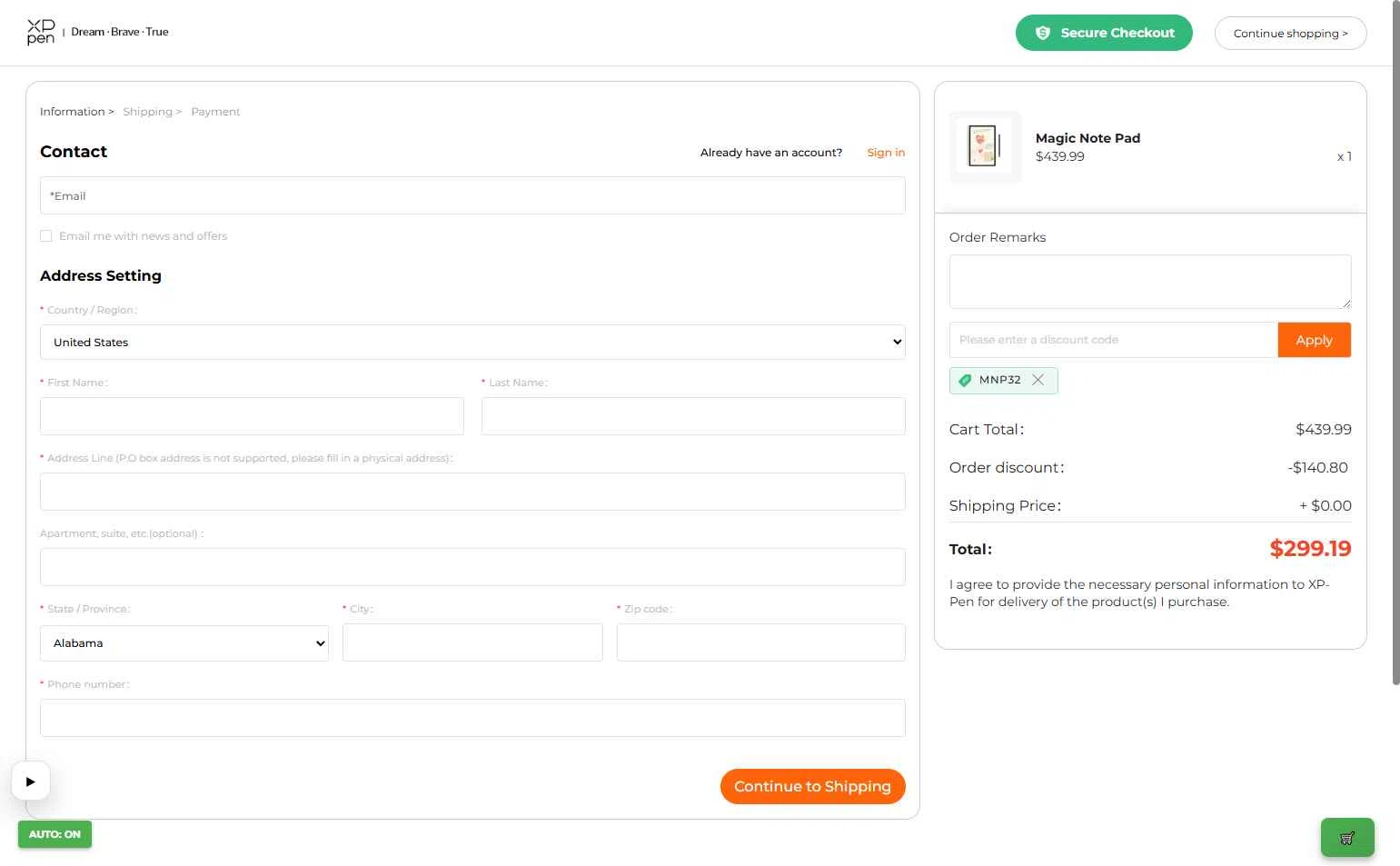Click the play arrow floating button
Screen dimensions: 1400x866
31,781
